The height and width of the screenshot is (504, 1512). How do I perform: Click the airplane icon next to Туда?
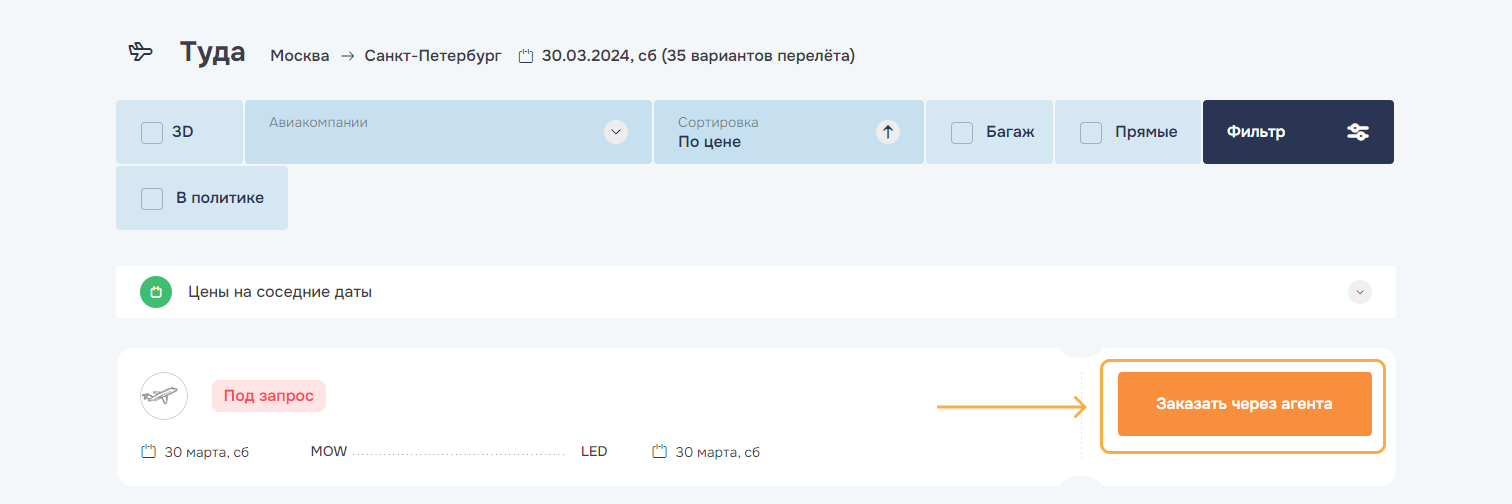click(141, 53)
